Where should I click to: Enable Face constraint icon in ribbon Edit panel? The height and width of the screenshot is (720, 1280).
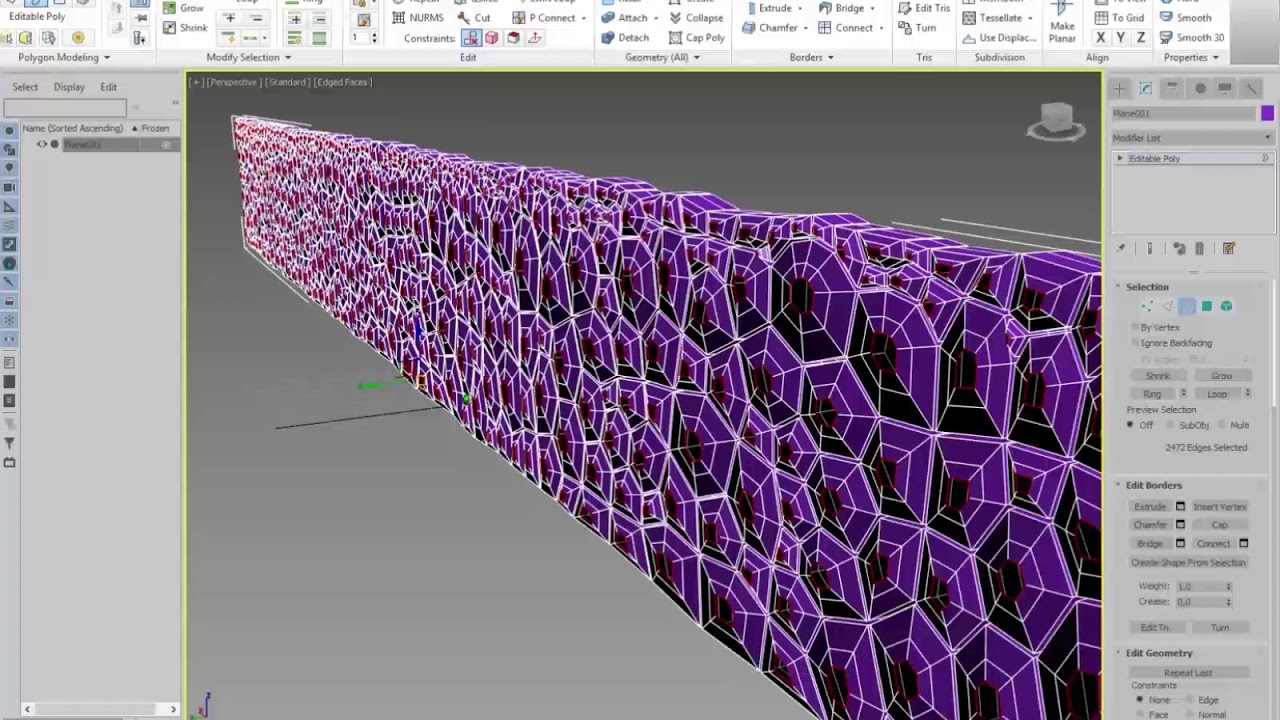(x=513, y=38)
